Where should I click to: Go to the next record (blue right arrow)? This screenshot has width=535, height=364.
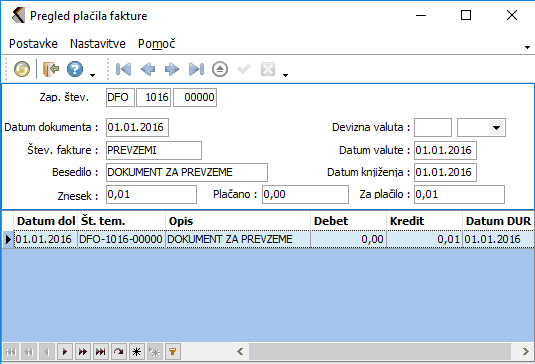pos(172,69)
